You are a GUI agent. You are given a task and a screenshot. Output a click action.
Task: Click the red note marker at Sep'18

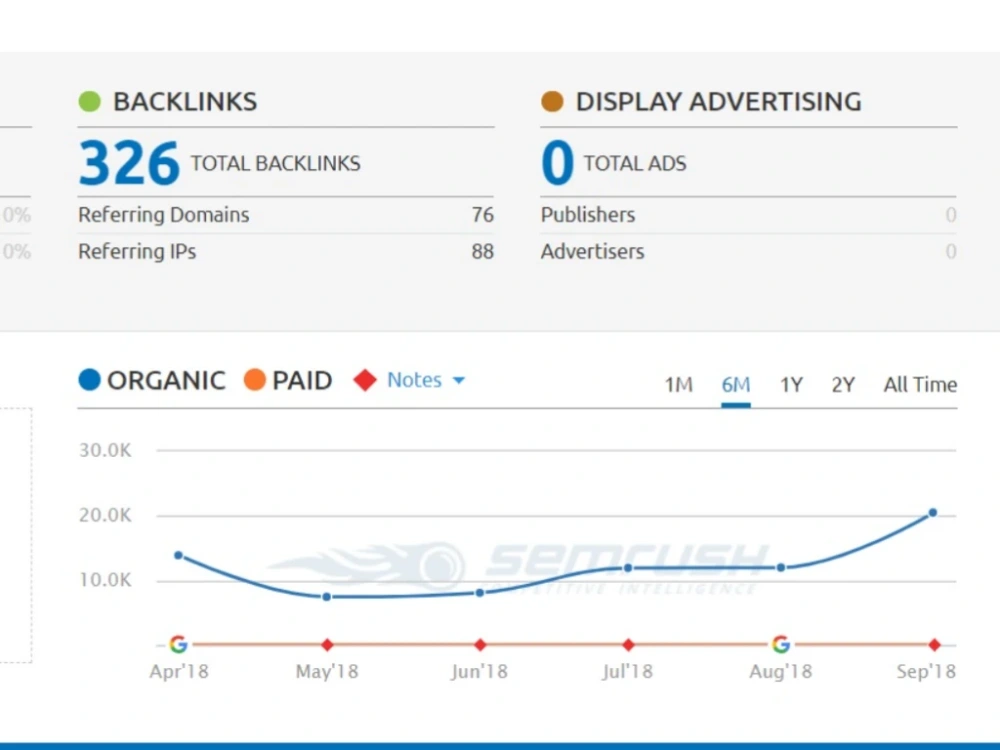pyautogui.click(x=934, y=645)
